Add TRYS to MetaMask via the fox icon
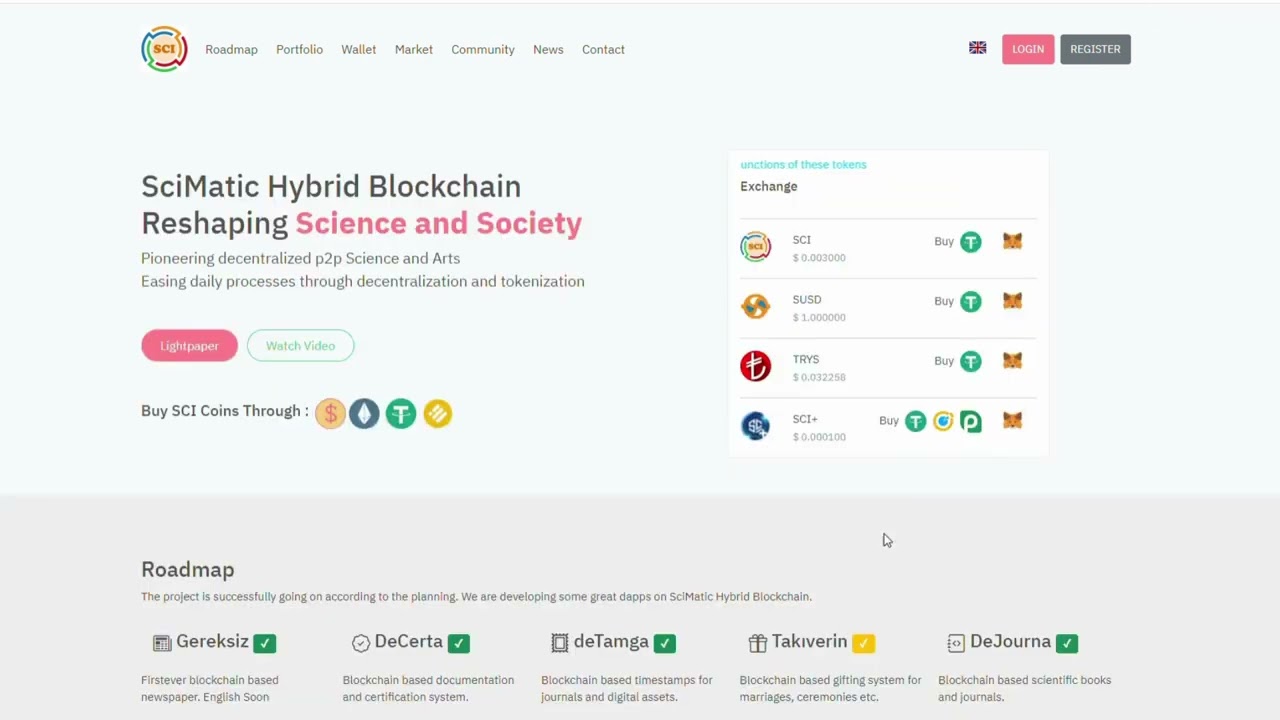This screenshot has height=720, width=1280. point(1013,361)
